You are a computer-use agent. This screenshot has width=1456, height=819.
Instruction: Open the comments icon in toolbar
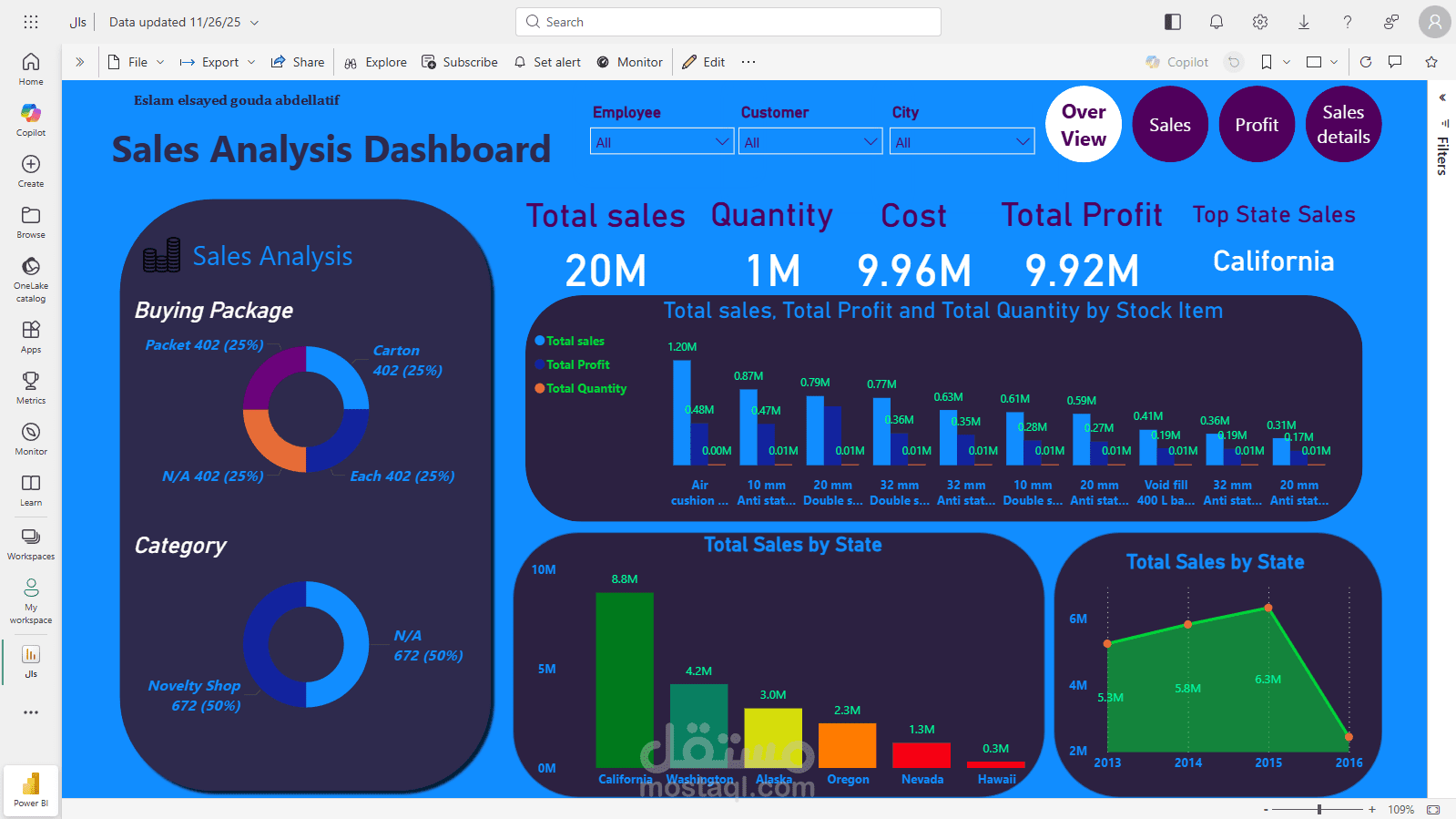[1395, 62]
